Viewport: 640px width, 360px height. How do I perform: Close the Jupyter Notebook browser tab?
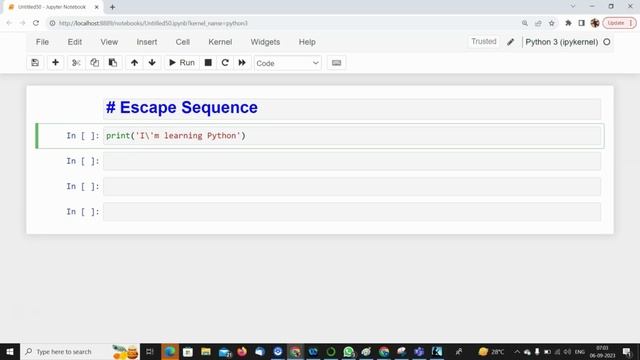[x=97, y=7]
